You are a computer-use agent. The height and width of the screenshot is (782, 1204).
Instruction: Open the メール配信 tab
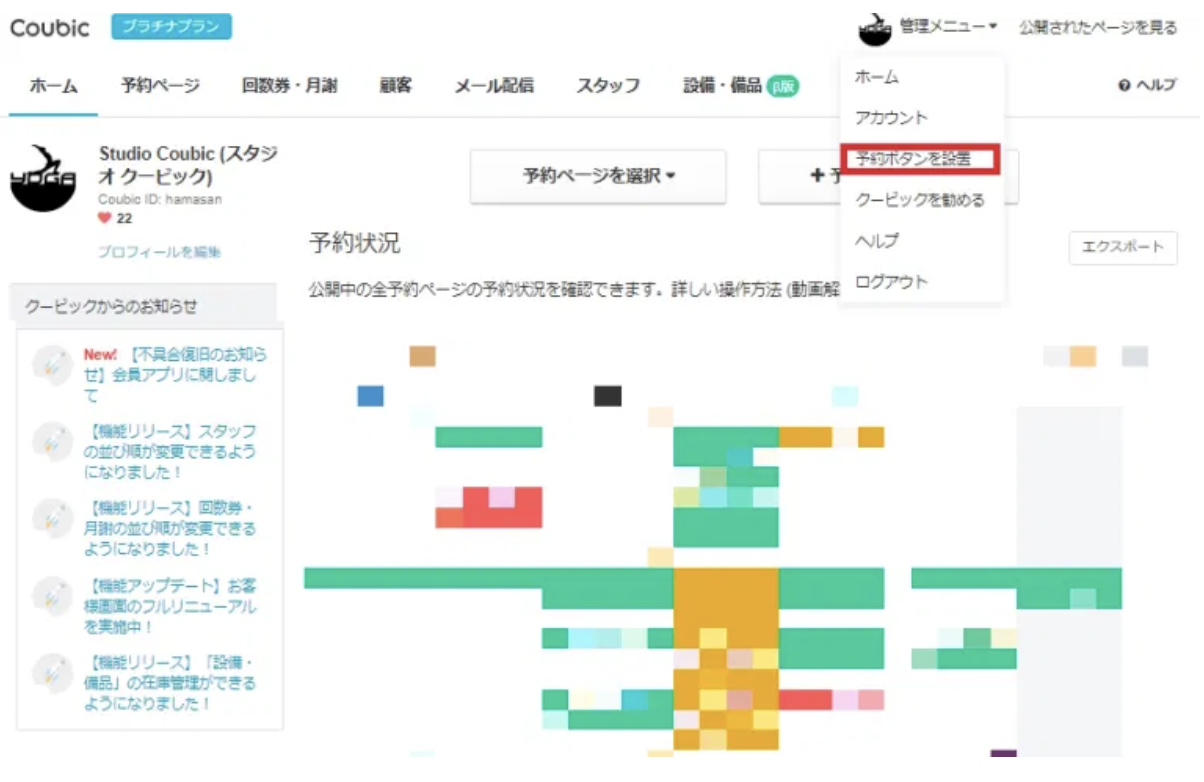click(x=494, y=86)
